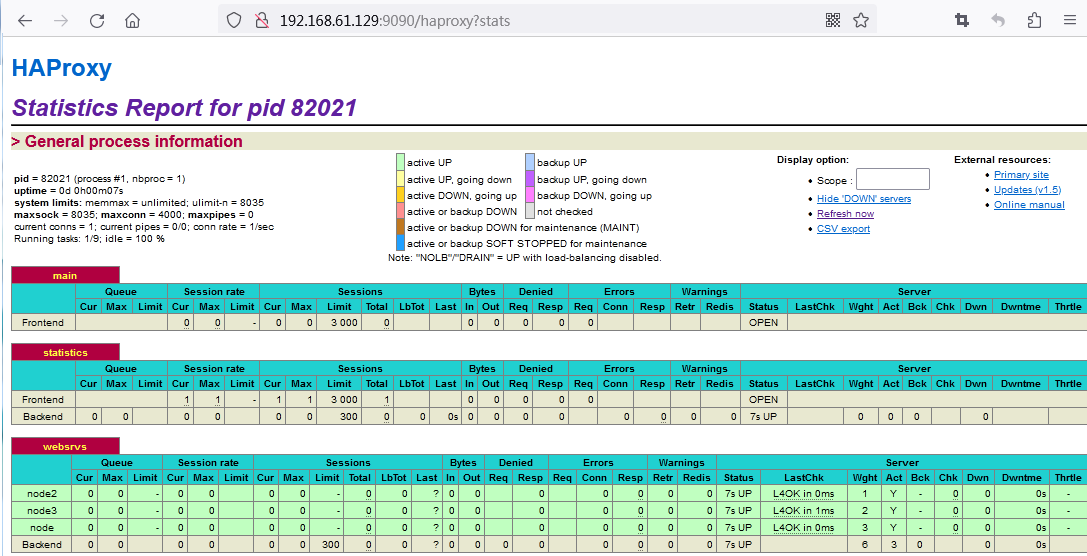Click the active UP, going down legend swatch
The width and height of the screenshot is (1087, 556).
coord(400,179)
